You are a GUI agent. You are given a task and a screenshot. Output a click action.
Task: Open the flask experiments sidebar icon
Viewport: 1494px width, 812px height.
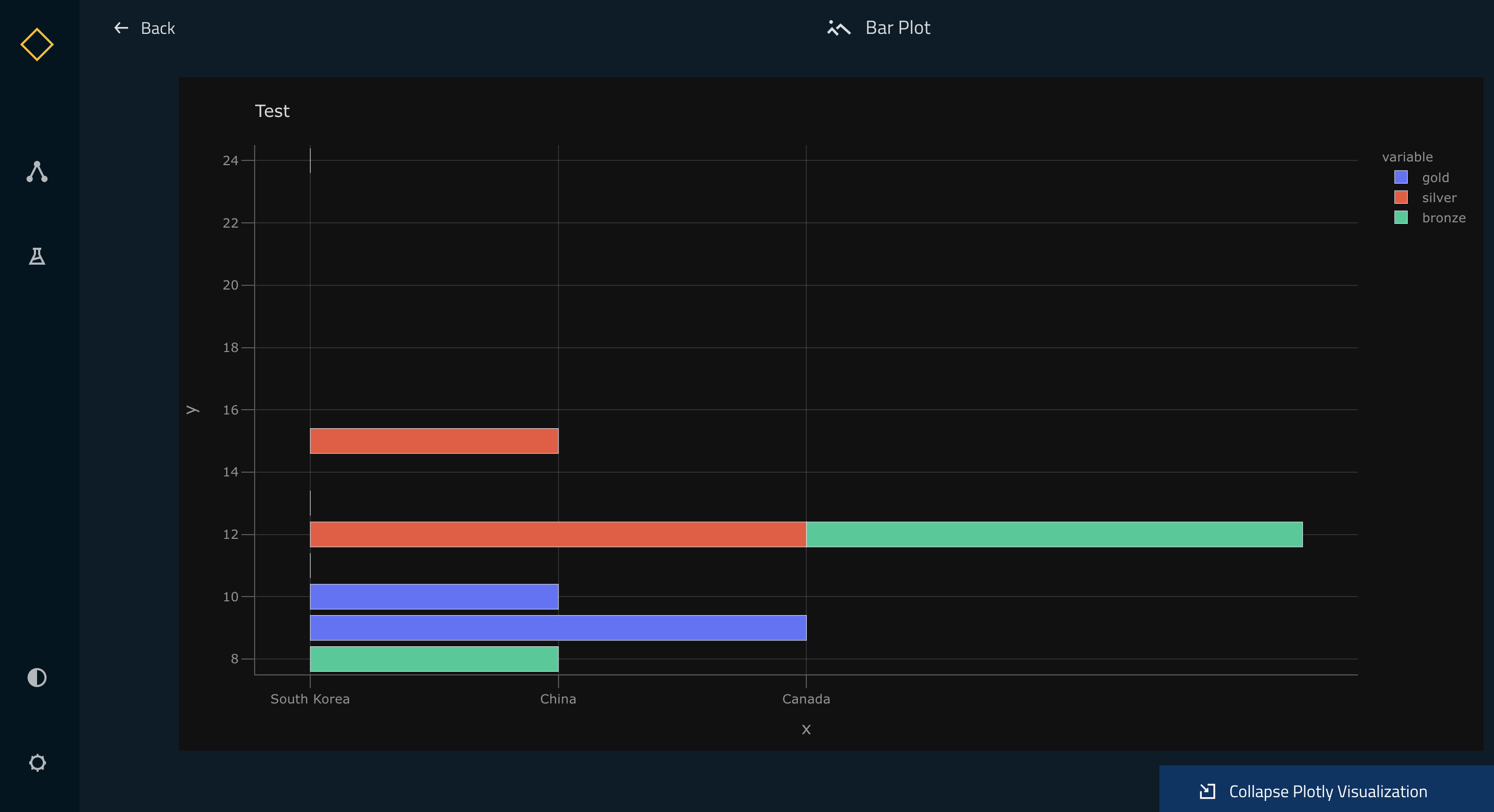[x=37, y=256]
